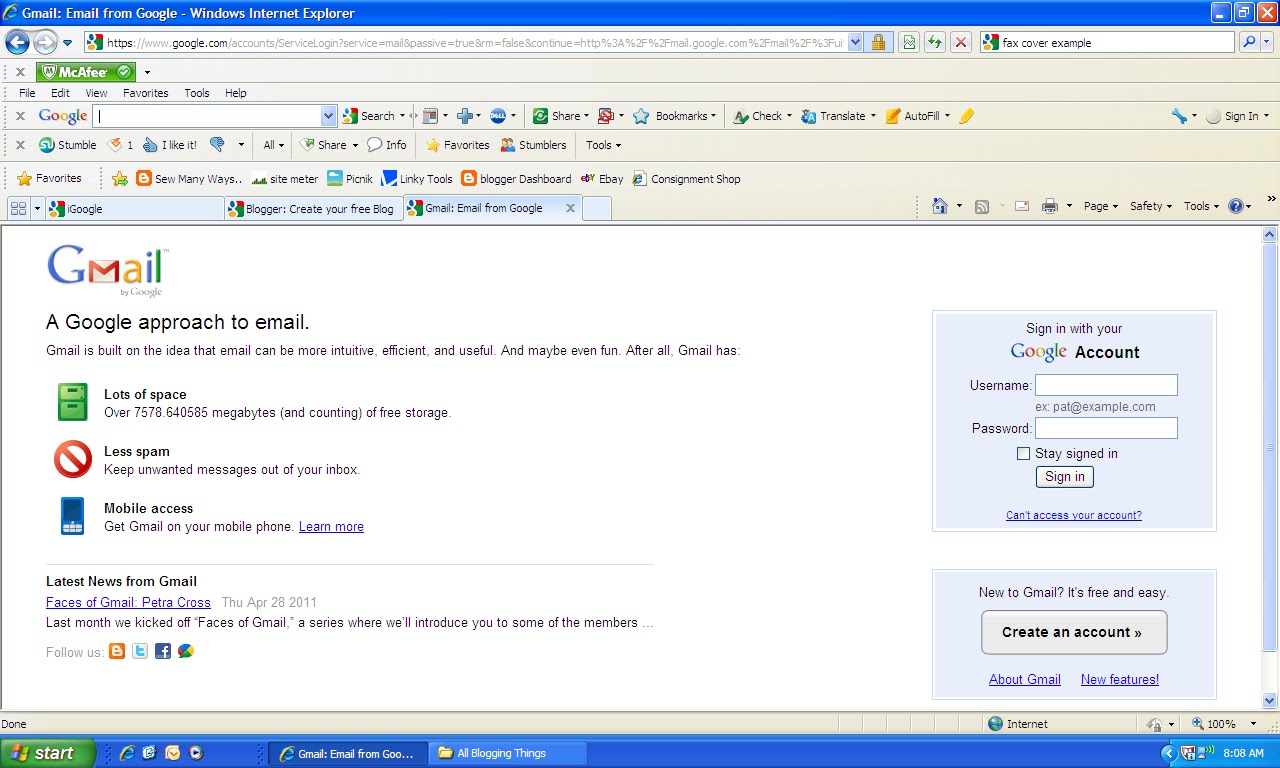Open the Safety menu dropdown

(x=1151, y=206)
